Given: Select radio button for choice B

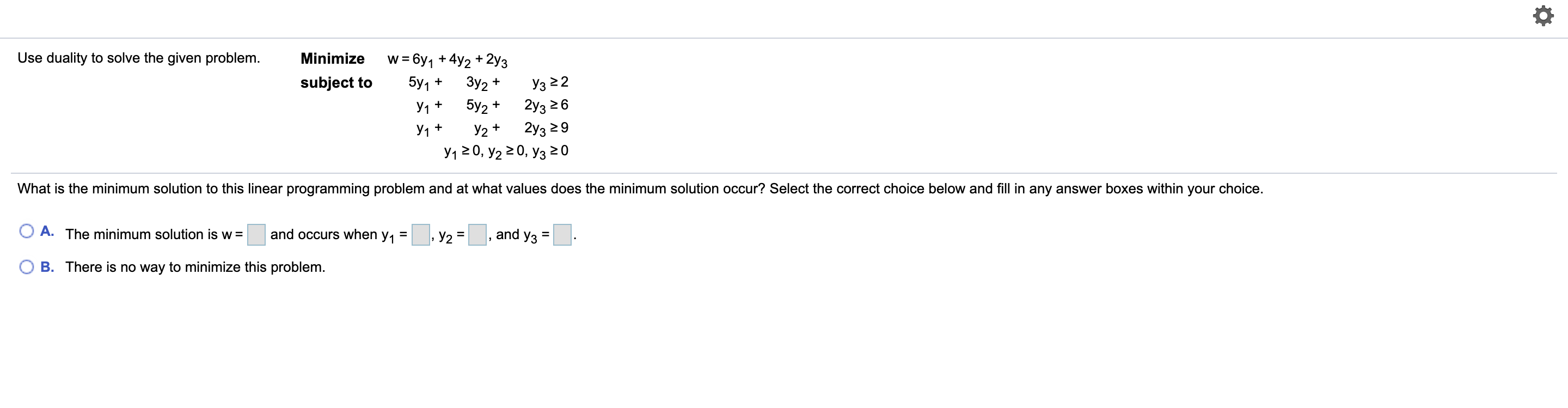Looking at the screenshot, I should pyautogui.click(x=27, y=266).
